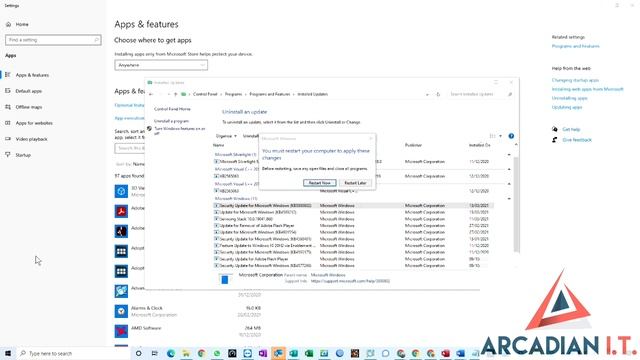
Task: Collapse the Microsoft Windows group
Action: (509, 199)
